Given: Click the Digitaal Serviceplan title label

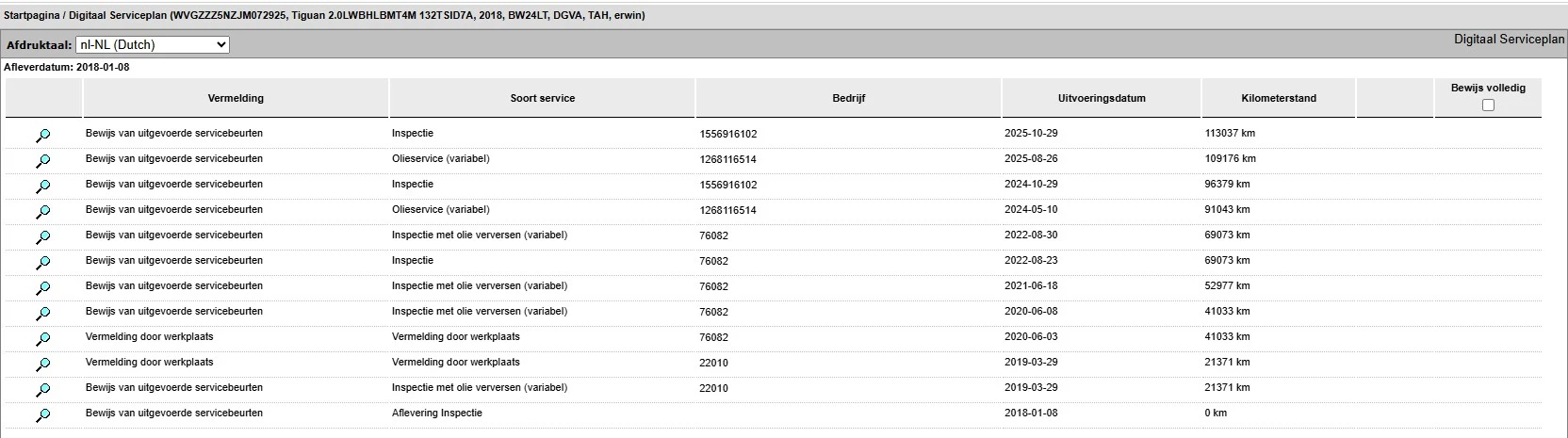Looking at the screenshot, I should pyautogui.click(x=1509, y=40).
